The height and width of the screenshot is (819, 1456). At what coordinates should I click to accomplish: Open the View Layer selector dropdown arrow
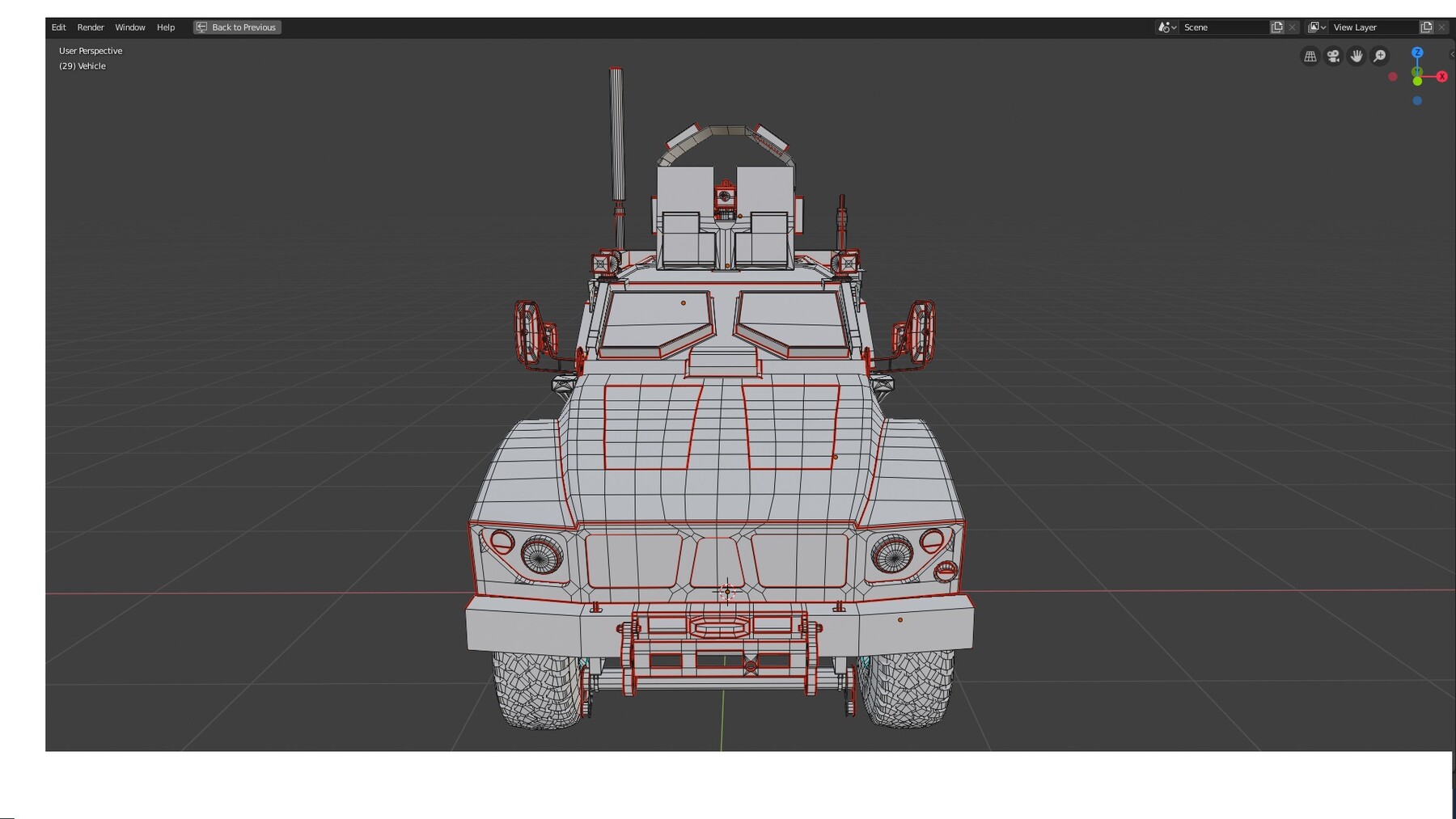[1324, 27]
